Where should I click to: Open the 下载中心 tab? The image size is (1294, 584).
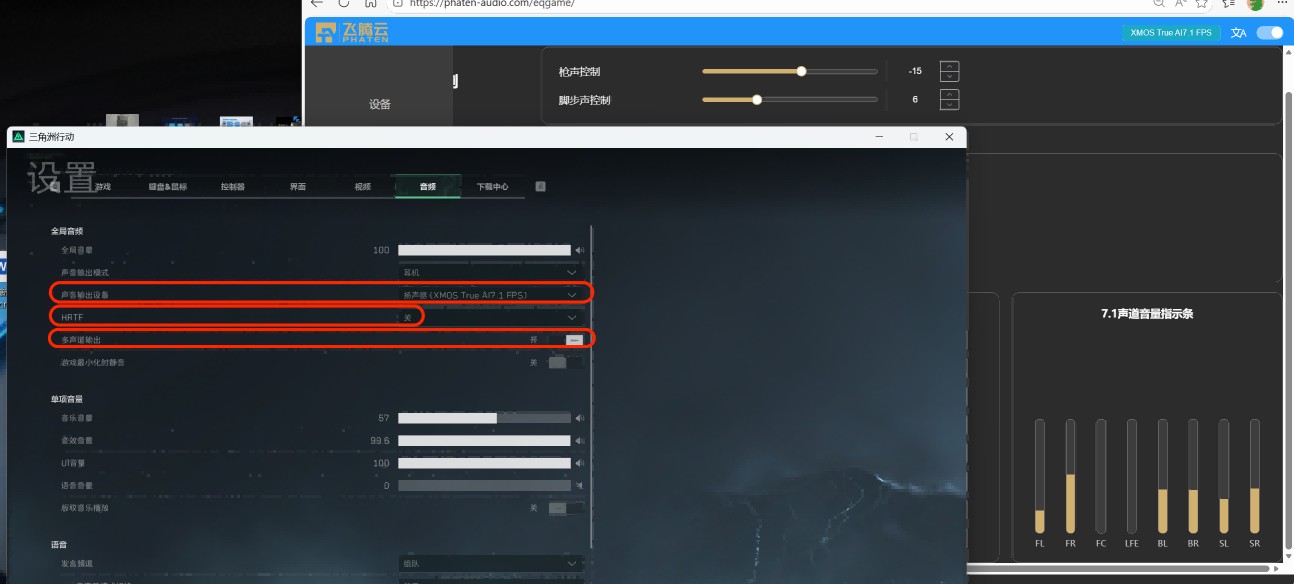(493, 186)
